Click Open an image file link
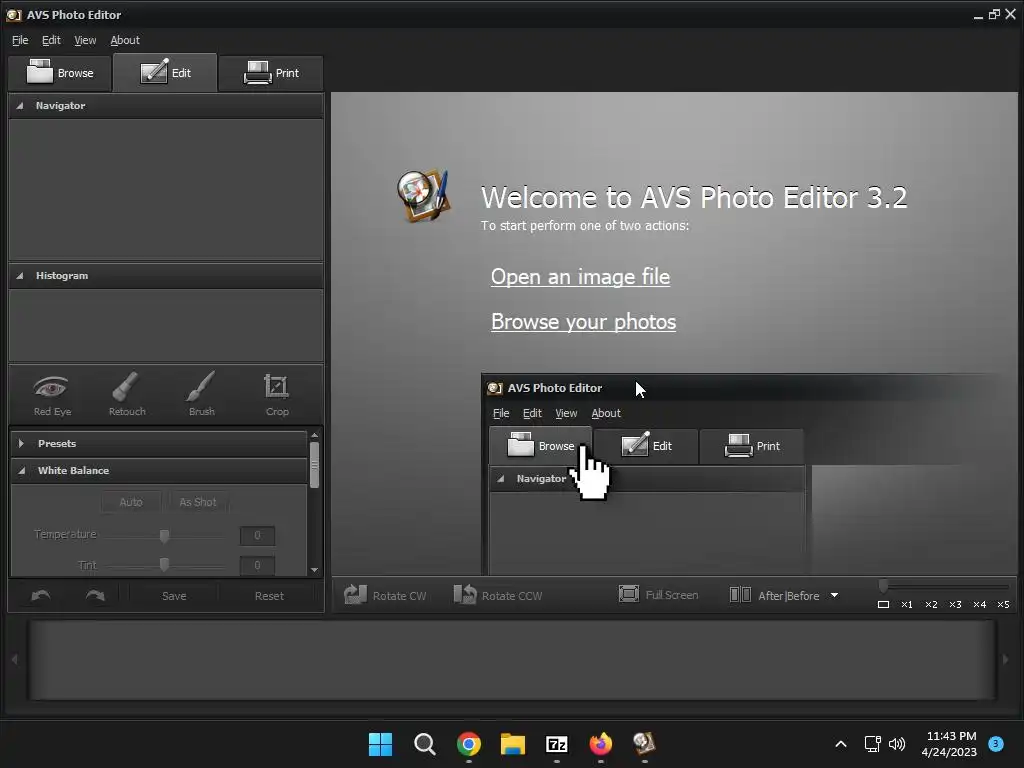This screenshot has width=1024, height=768. pos(580,277)
